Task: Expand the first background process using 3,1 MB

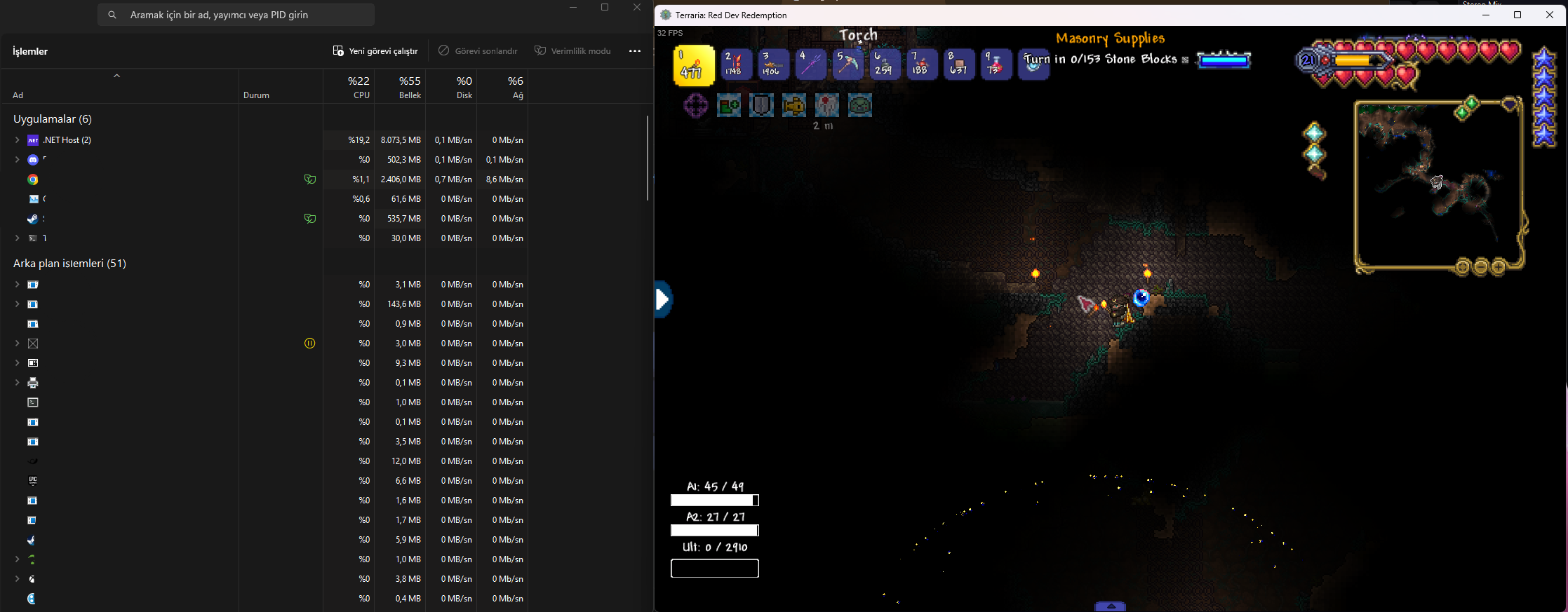Action: tap(17, 285)
